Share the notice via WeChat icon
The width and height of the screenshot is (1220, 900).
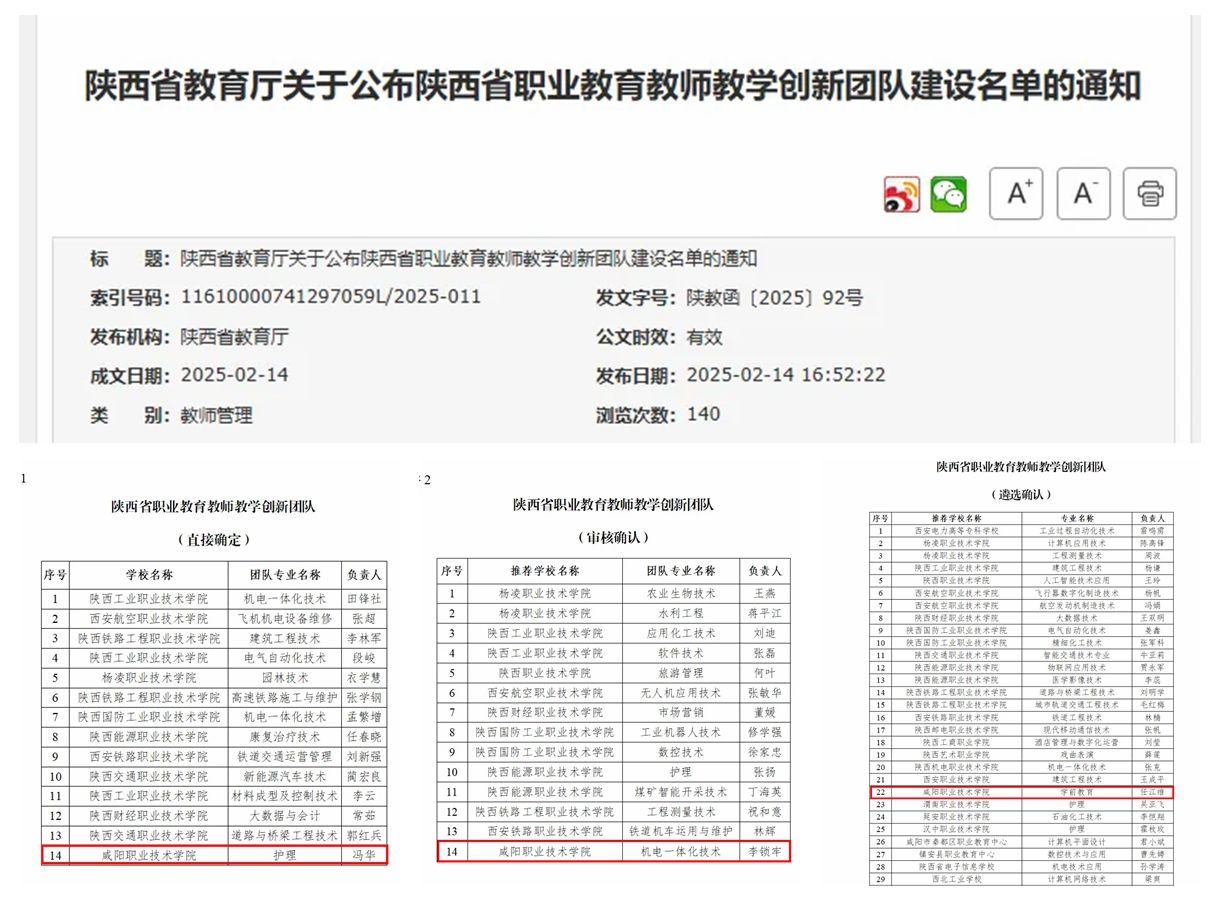click(x=949, y=194)
